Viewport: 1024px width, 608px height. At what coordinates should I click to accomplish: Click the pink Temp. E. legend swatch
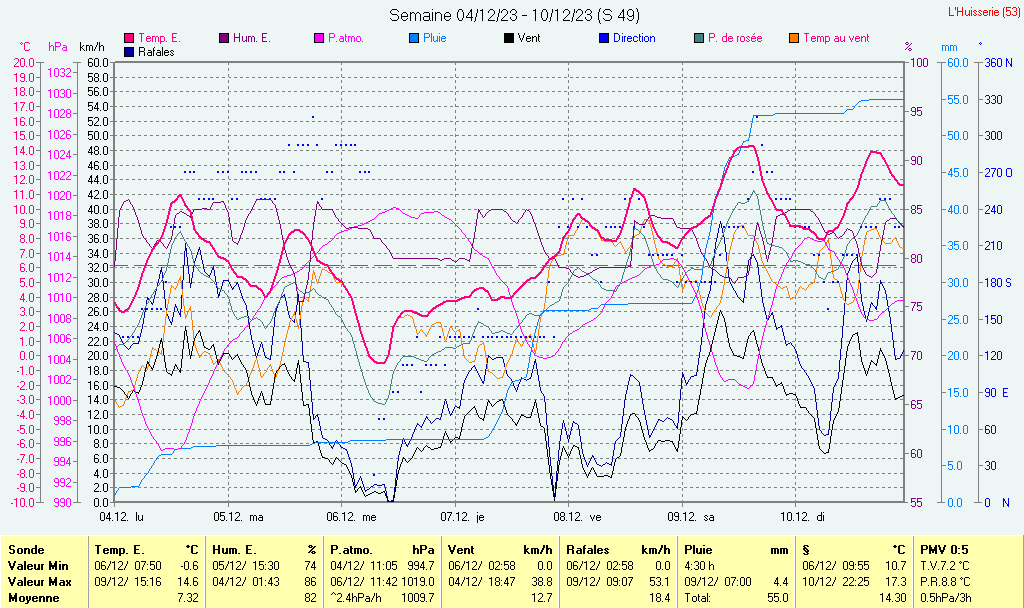point(129,39)
